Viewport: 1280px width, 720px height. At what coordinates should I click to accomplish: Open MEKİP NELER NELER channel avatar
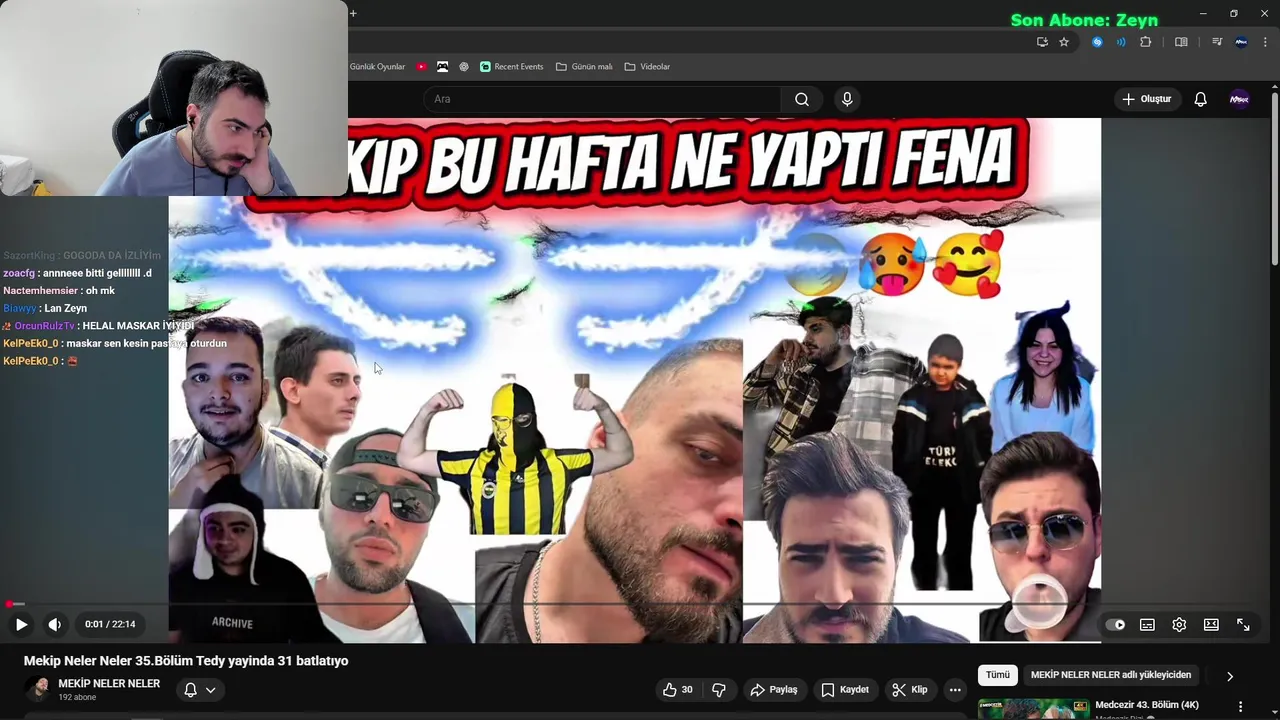37,689
